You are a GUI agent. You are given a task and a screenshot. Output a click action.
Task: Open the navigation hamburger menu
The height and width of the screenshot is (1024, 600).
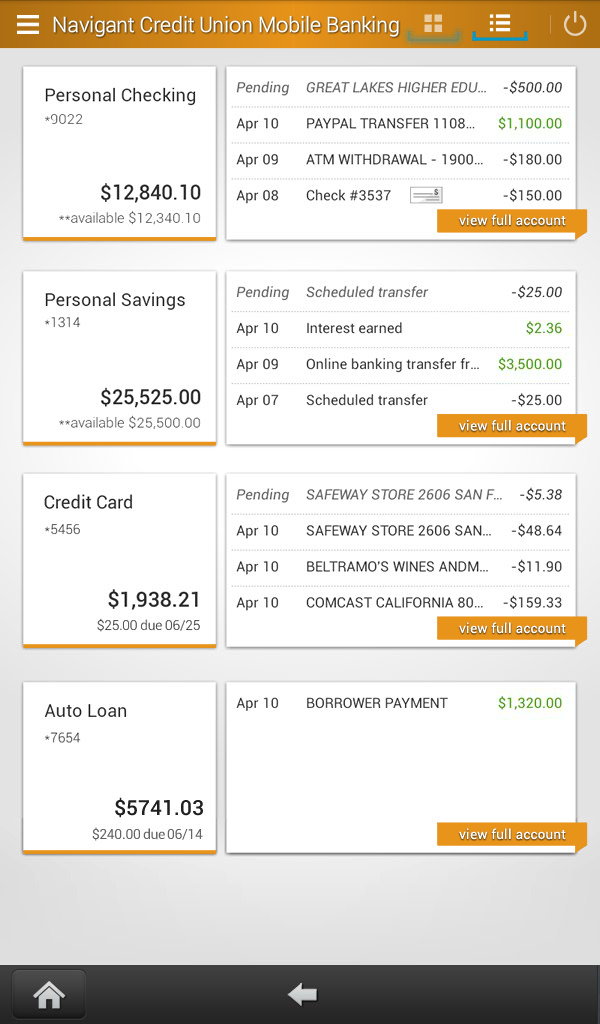[x=27, y=25]
